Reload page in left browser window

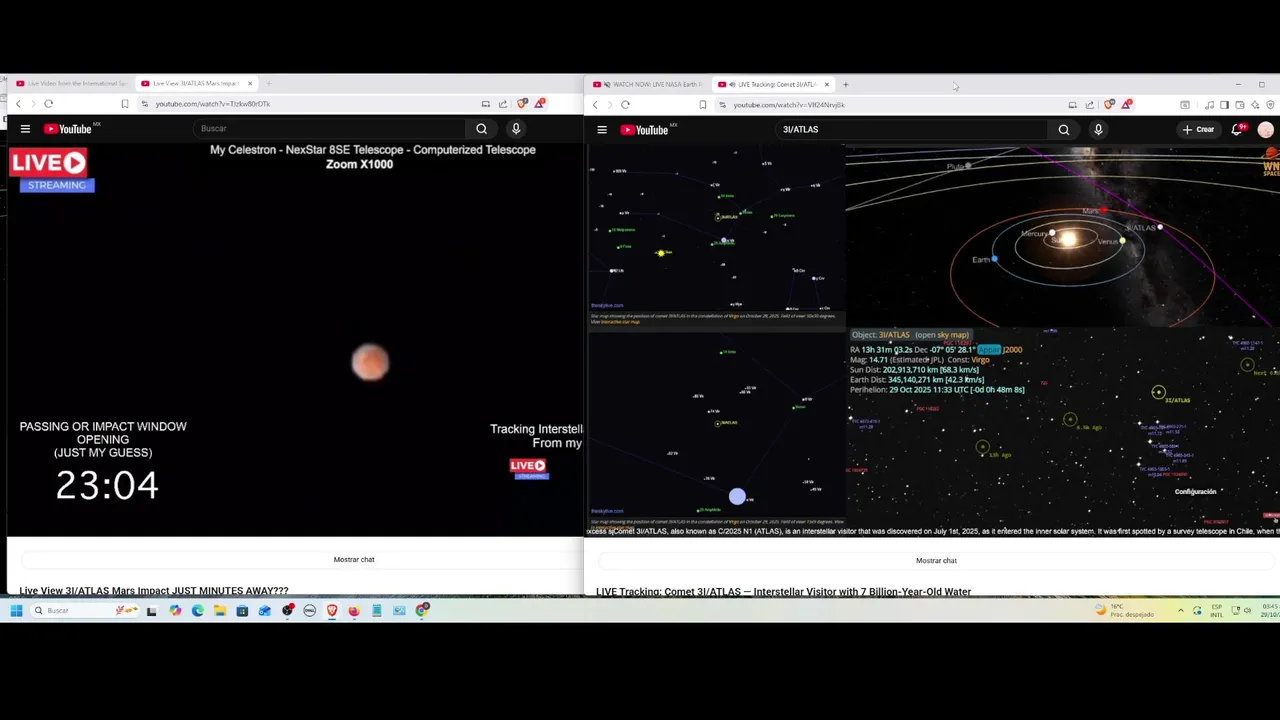click(48, 104)
